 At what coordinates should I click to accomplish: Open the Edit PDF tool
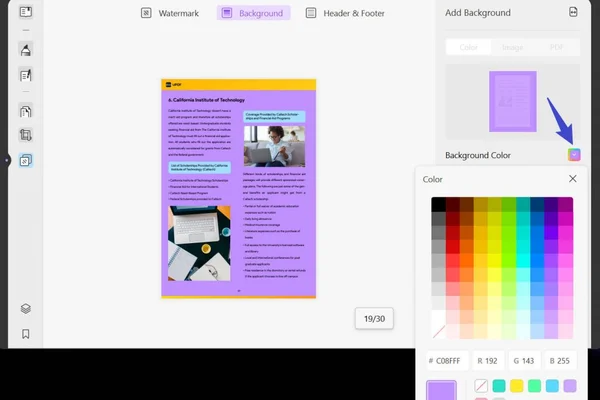point(26,75)
